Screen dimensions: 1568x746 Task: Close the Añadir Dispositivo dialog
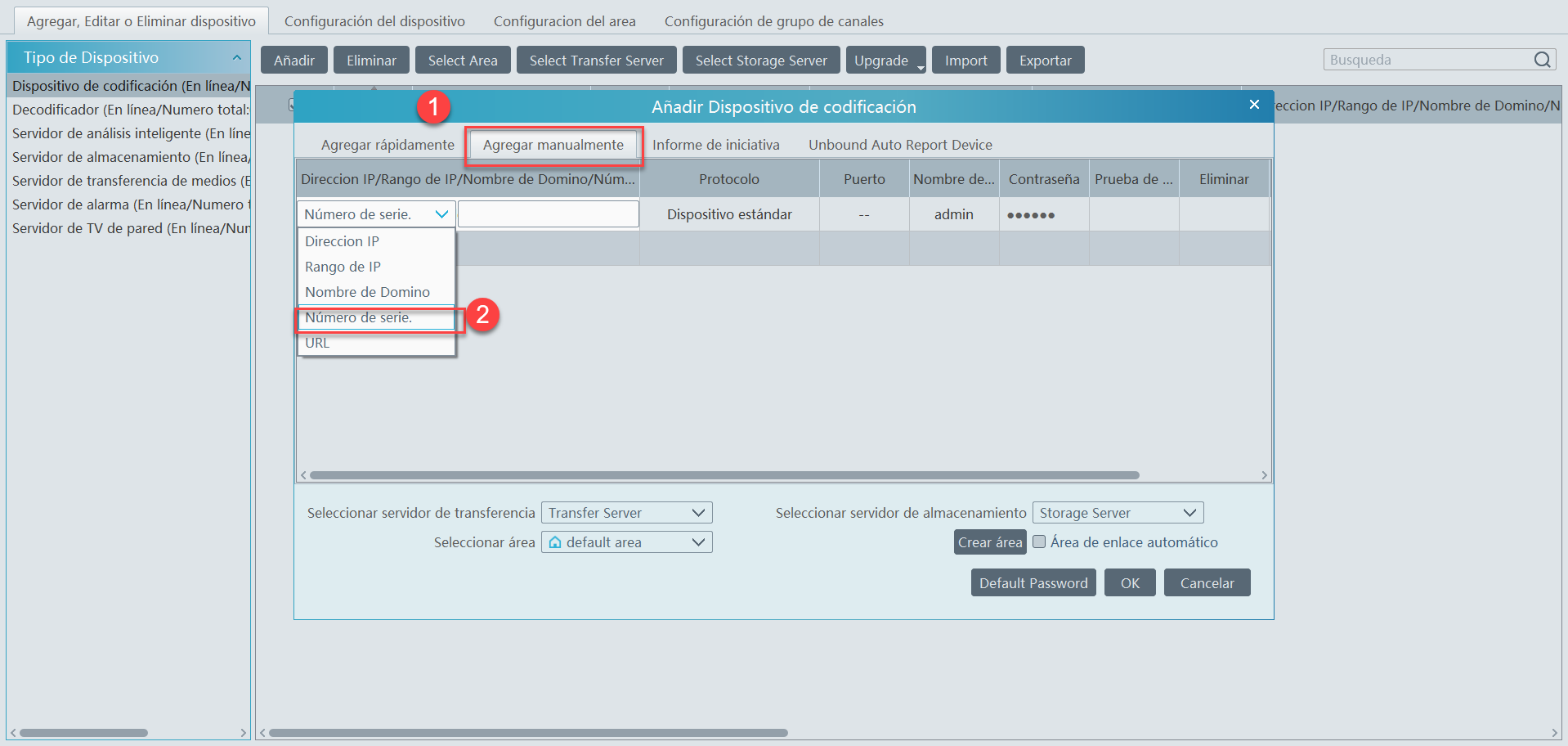[x=1254, y=105]
